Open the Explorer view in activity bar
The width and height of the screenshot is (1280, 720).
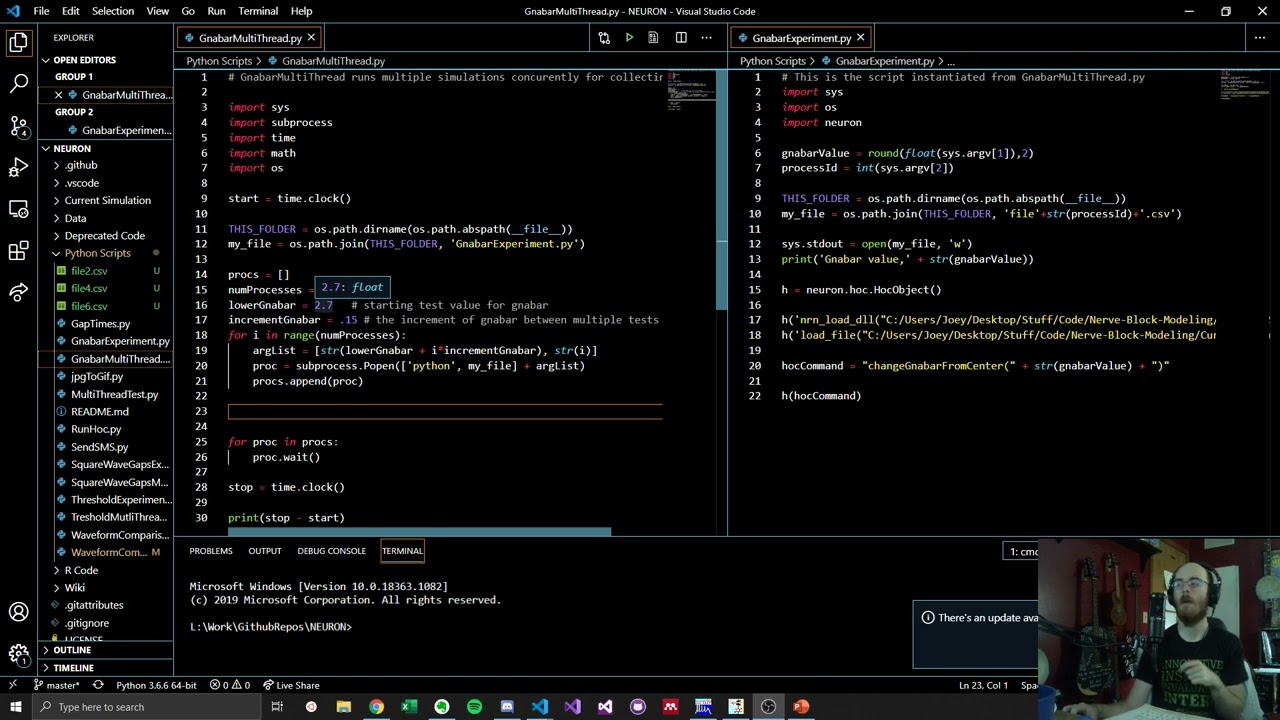pyautogui.click(x=18, y=42)
